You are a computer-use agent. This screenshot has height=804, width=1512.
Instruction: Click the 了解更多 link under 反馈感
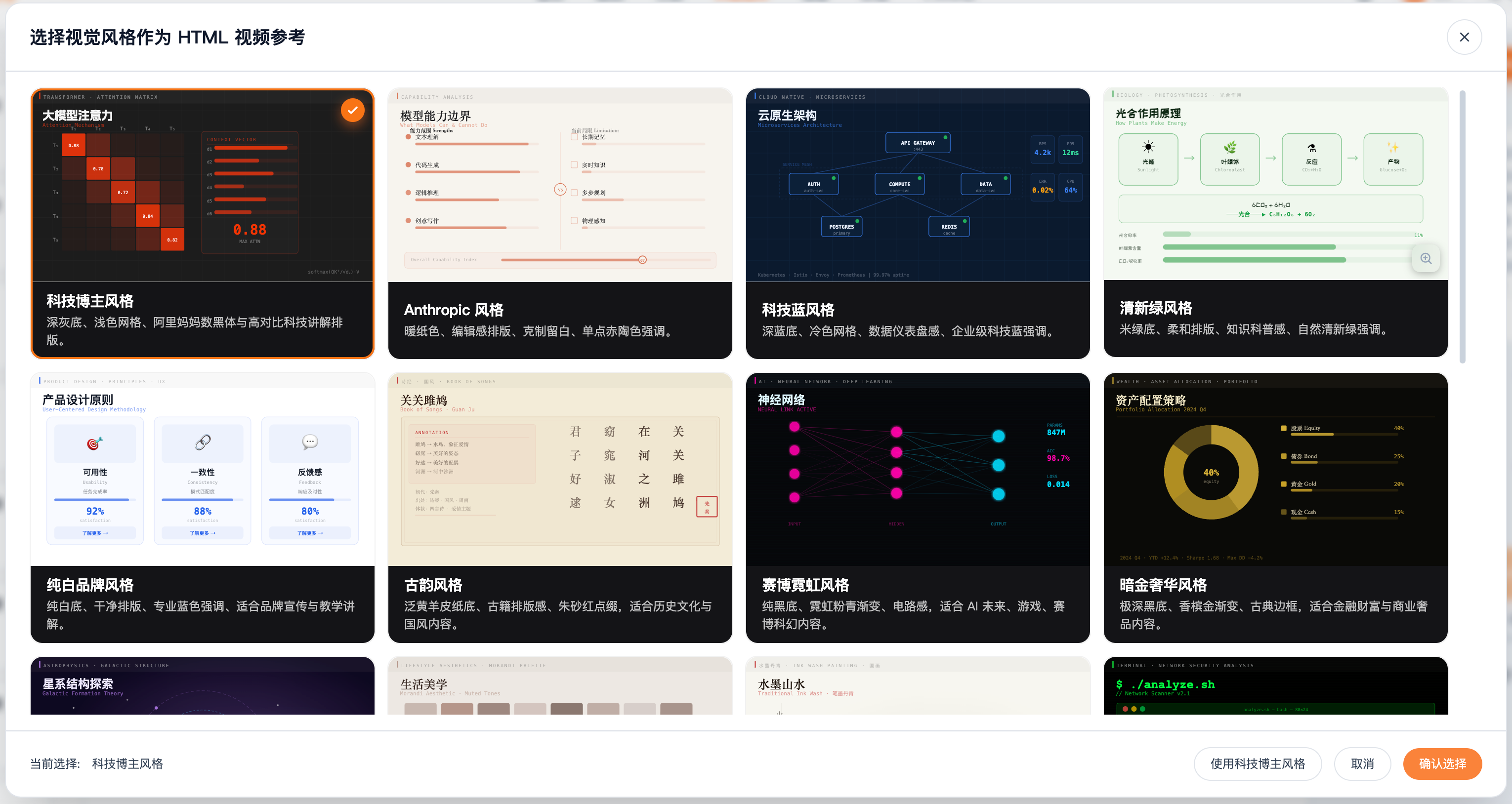pyautogui.click(x=310, y=533)
